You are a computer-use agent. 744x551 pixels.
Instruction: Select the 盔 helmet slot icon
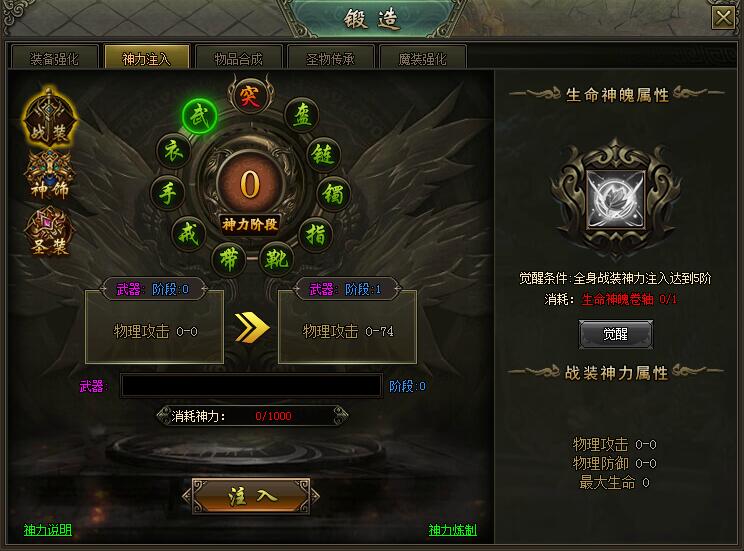coord(302,115)
